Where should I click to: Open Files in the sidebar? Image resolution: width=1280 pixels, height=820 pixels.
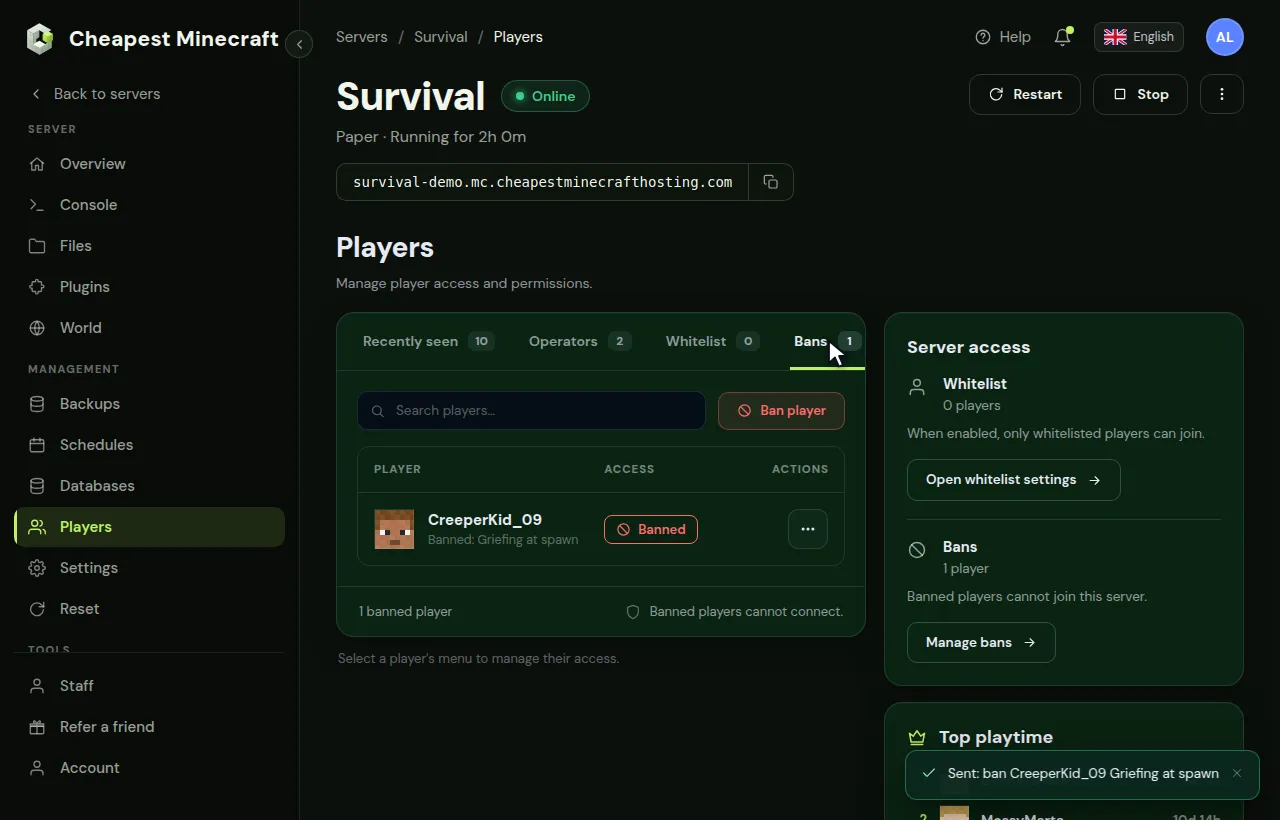[150, 246]
